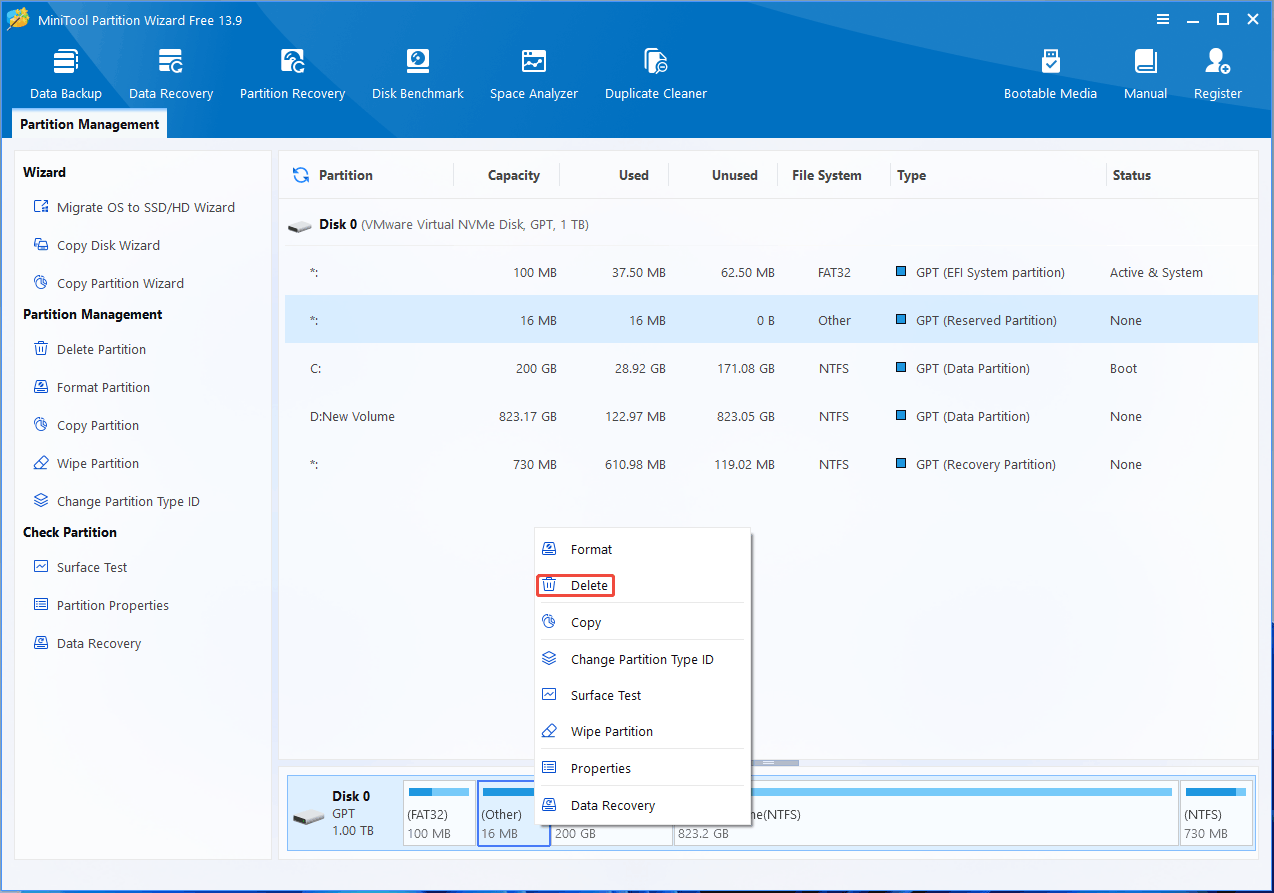The image size is (1274, 893).
Task: Select Wipe Partition in context menu
Action: [x=642, y=731]
